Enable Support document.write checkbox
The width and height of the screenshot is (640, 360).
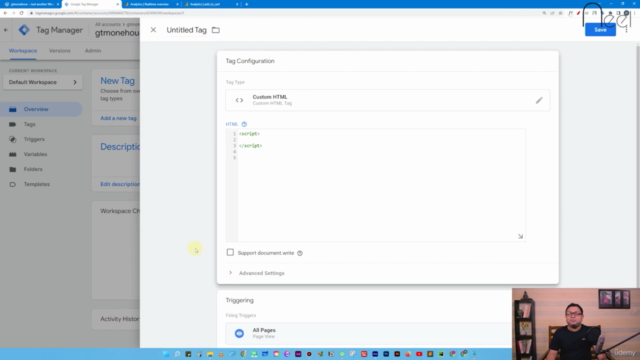230,252
